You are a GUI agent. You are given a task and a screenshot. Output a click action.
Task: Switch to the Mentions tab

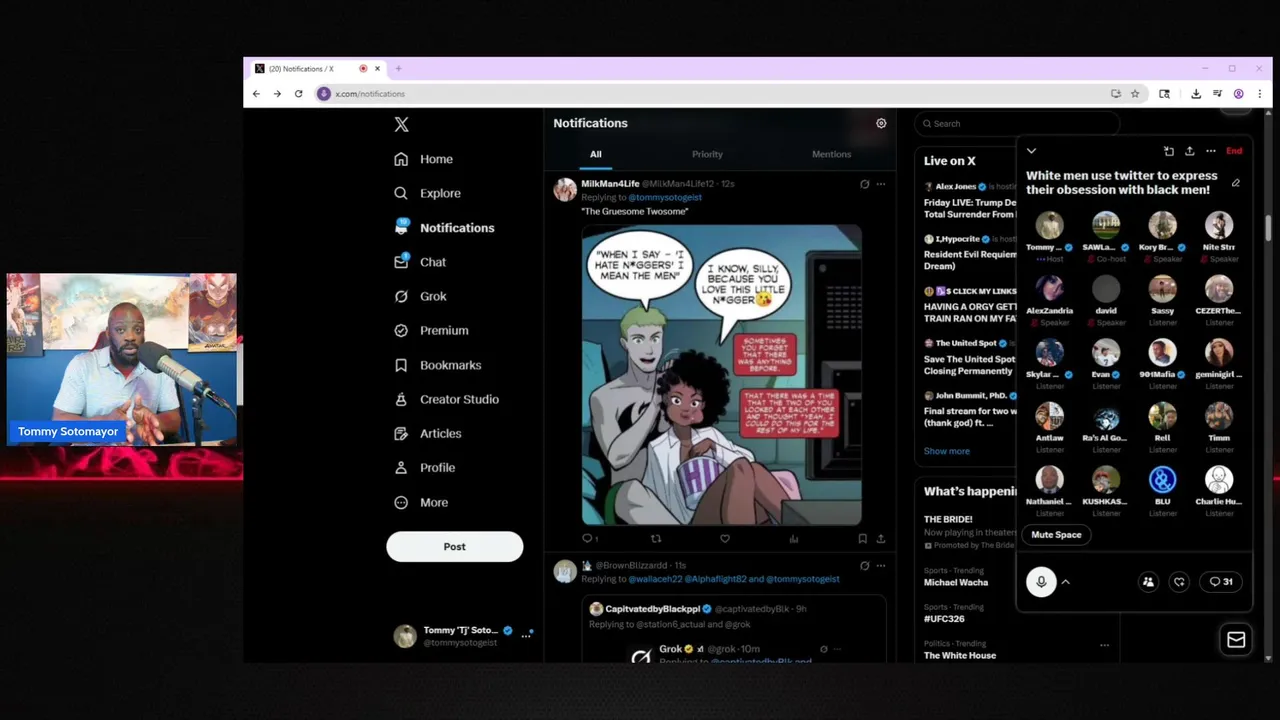(831, 154)
